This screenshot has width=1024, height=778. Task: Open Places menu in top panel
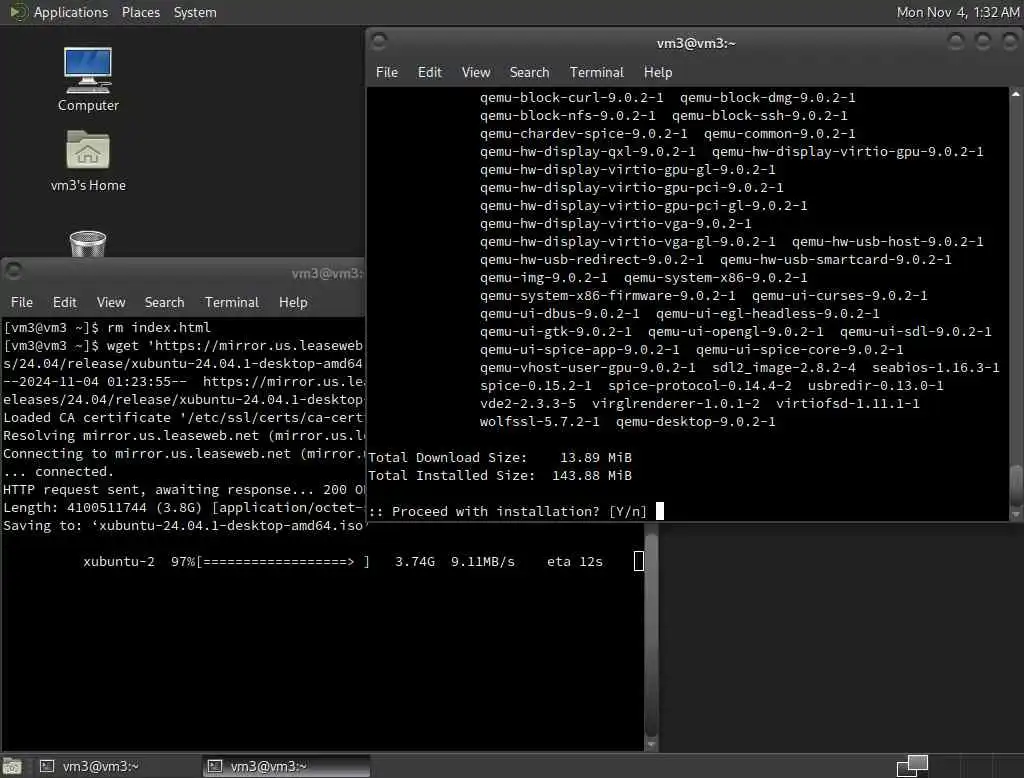140,12
